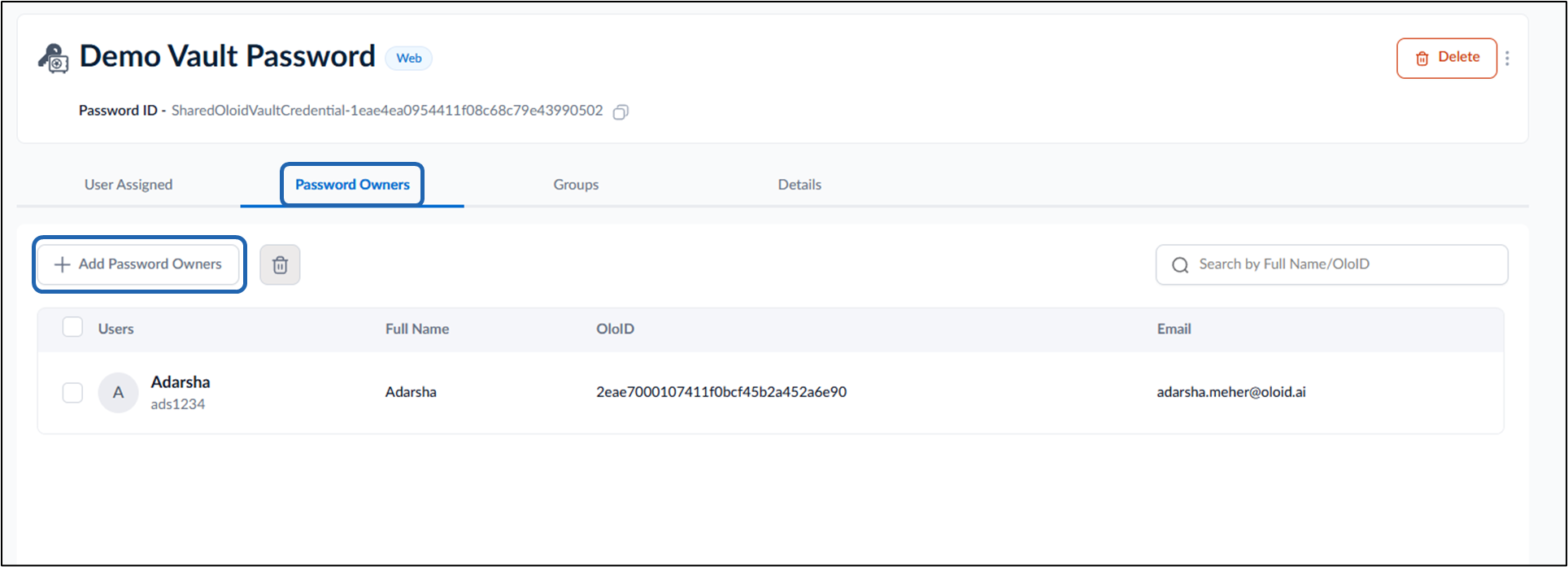The width and height of the screenshot is (1568, 567).
Task: Open the Groups tab
Action: coord(576,185)
